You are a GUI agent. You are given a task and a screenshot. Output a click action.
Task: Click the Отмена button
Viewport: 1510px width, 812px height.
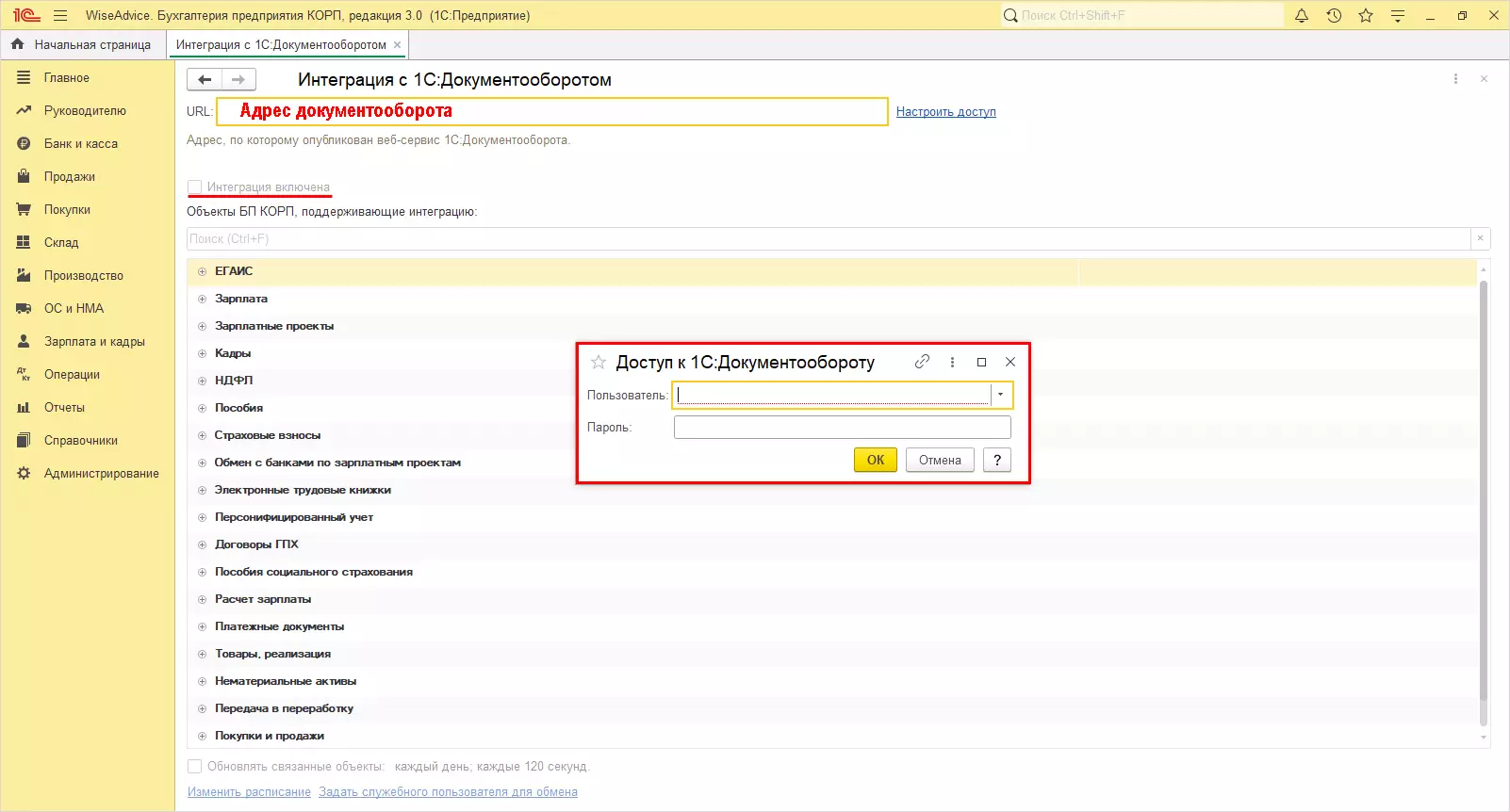940,460
